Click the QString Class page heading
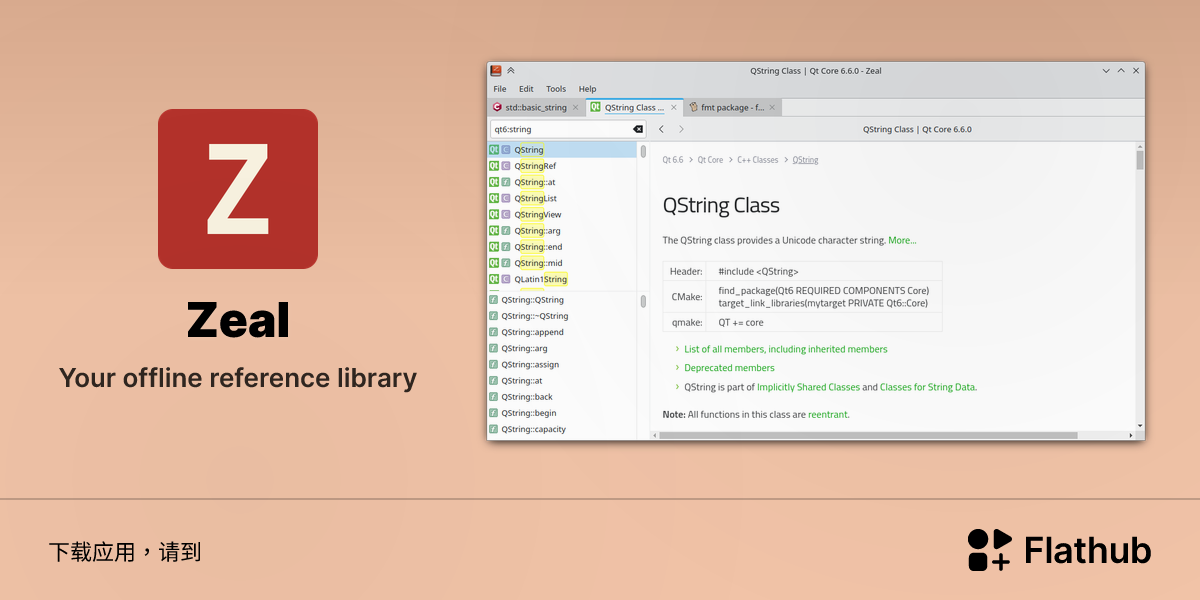1200x600 pixels. (721, 206)
